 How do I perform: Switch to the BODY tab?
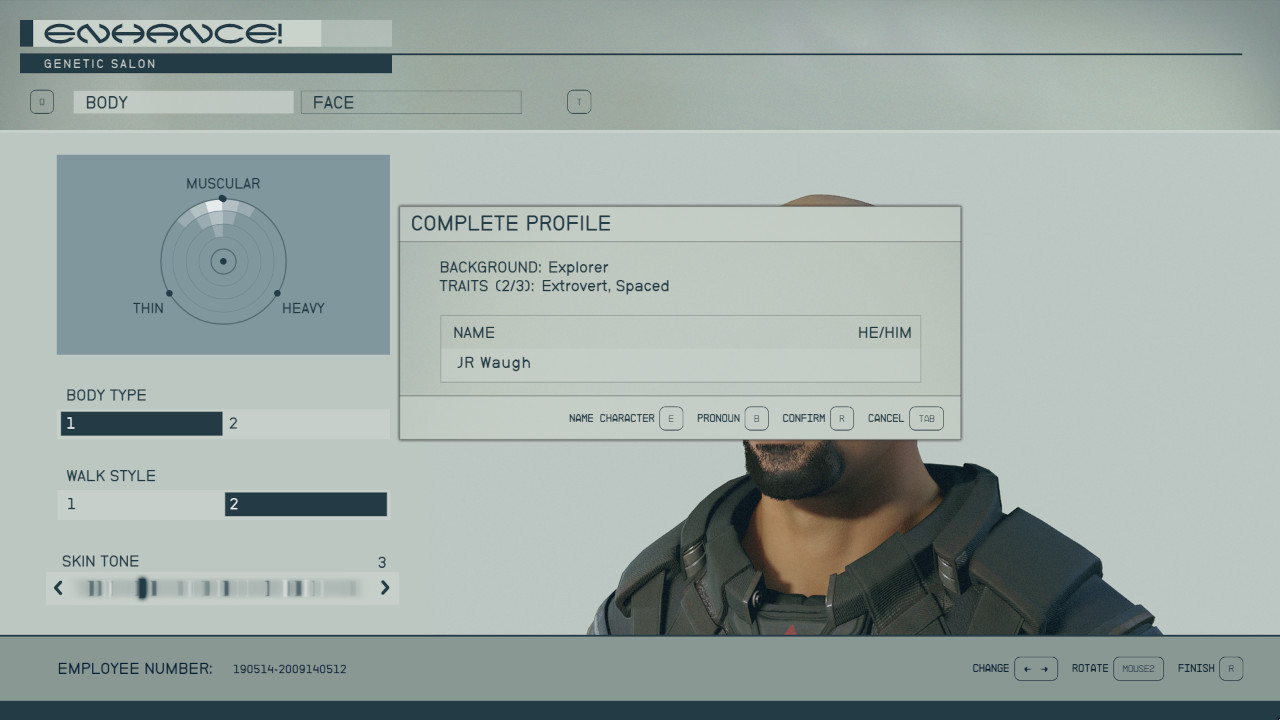183,102
